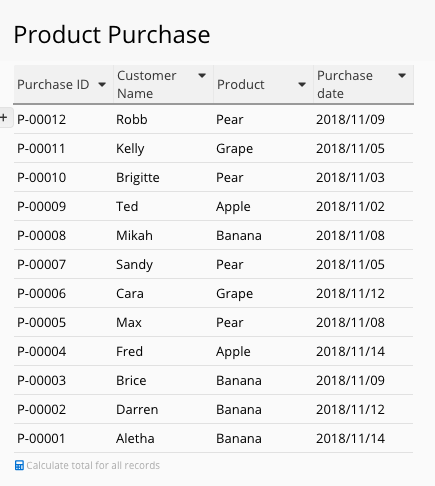
Task: Open the Purchase ID column dropdown arrow
Action: [x=102, y=85]
